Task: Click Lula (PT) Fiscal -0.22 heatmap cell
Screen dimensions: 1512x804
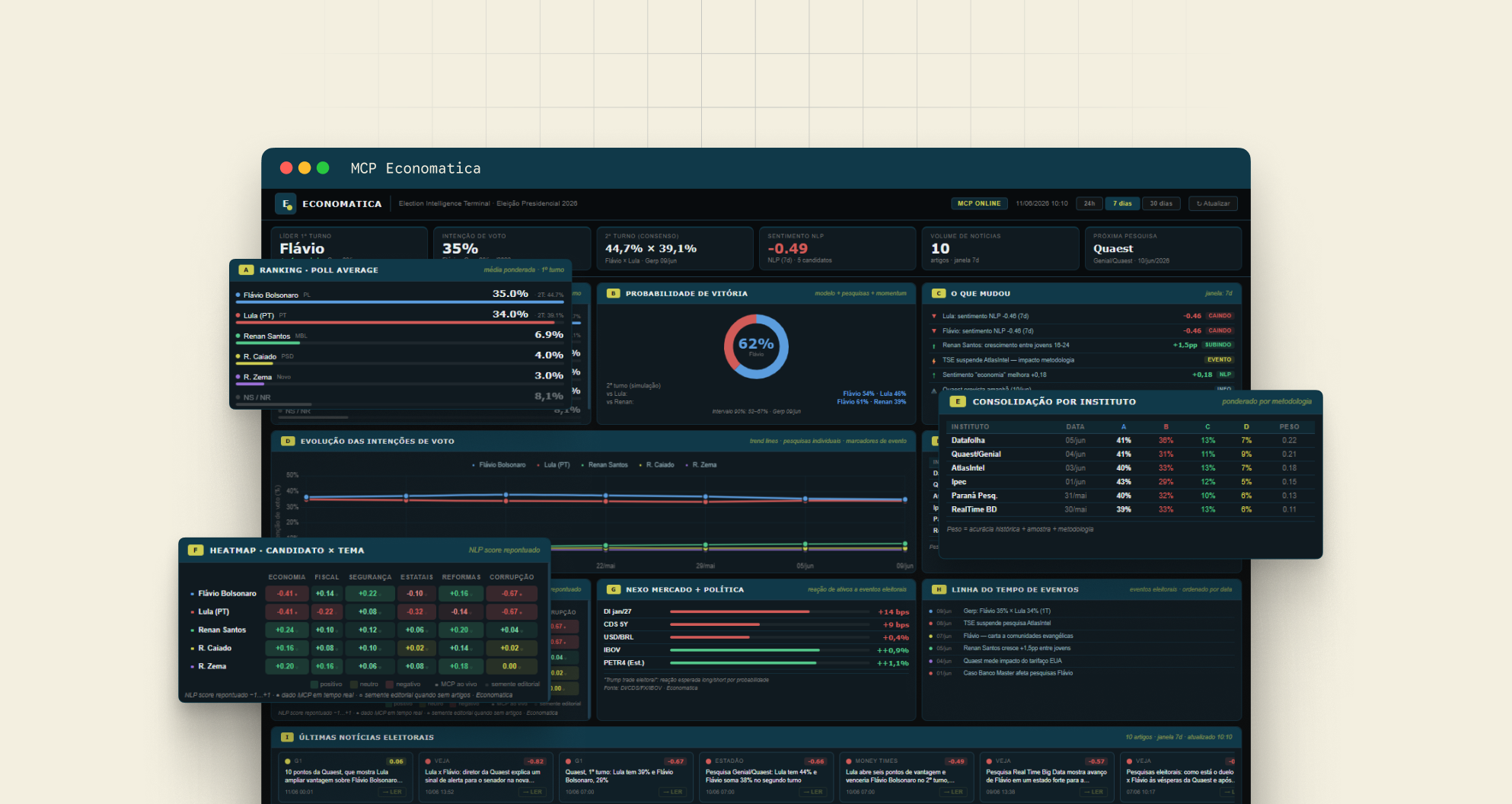Action: click(326, 612)
